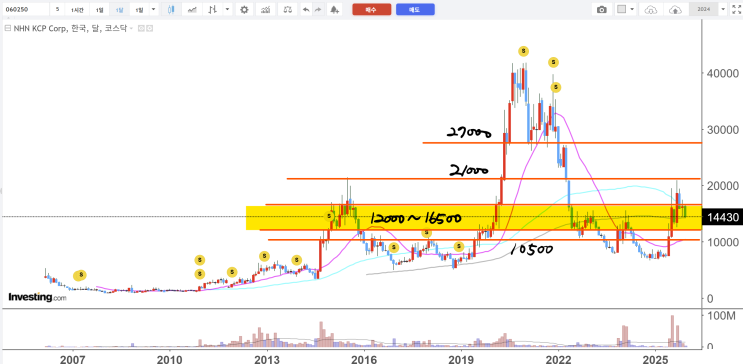Collapse the legend box beside NHN KCP Corp
Image resolution: width=743 pixels, height=364 pixels.
[7, 28]
